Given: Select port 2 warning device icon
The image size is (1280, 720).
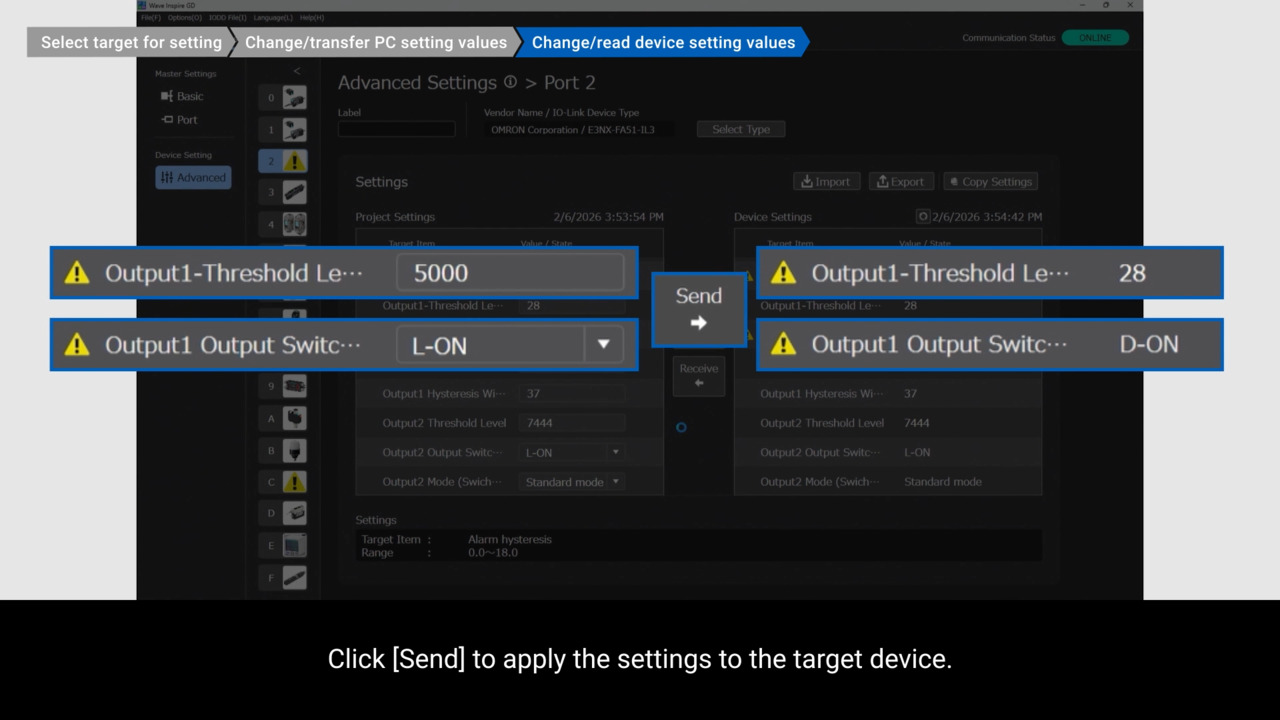Looking at the screenshot, I should tap(294, 161).
